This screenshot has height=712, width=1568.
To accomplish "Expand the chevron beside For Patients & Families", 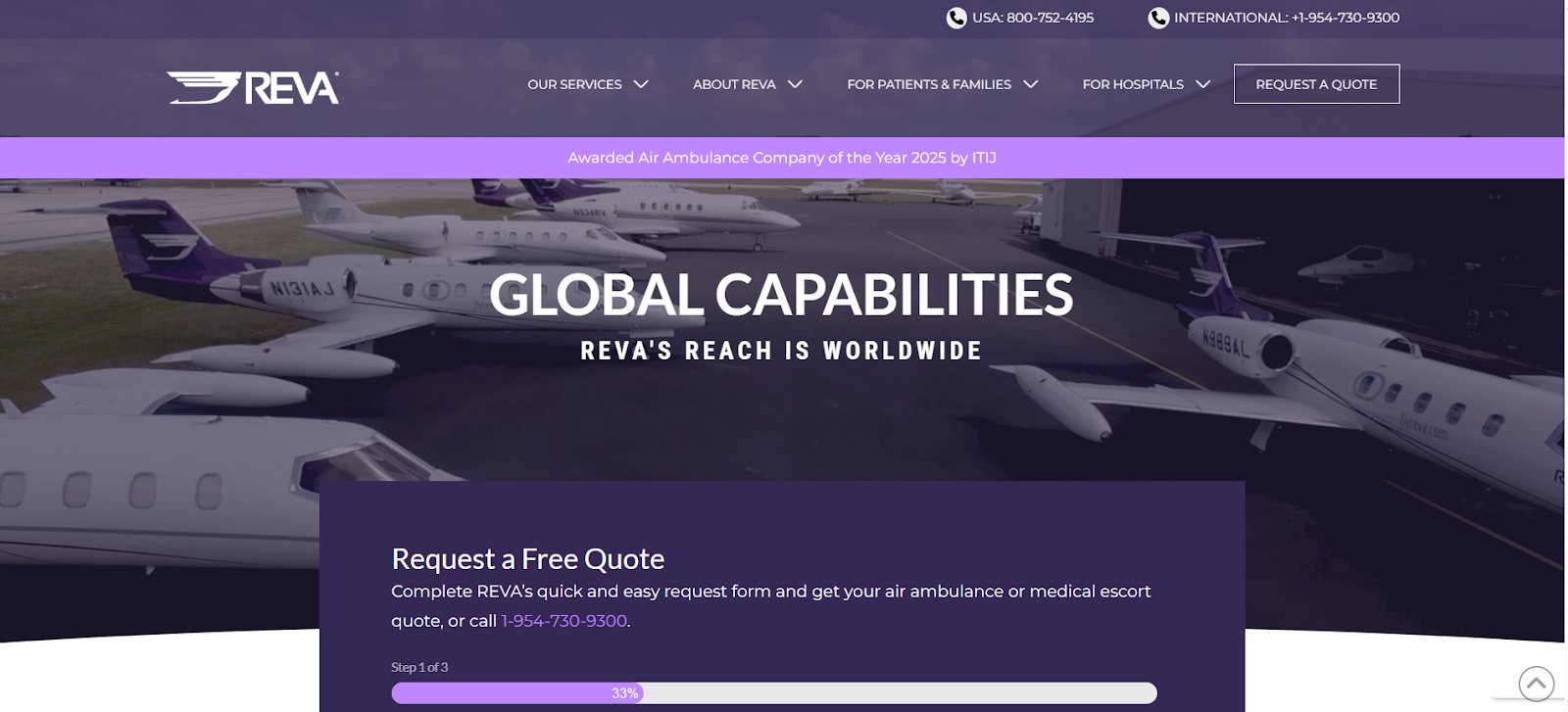I will pos(1030,84).
